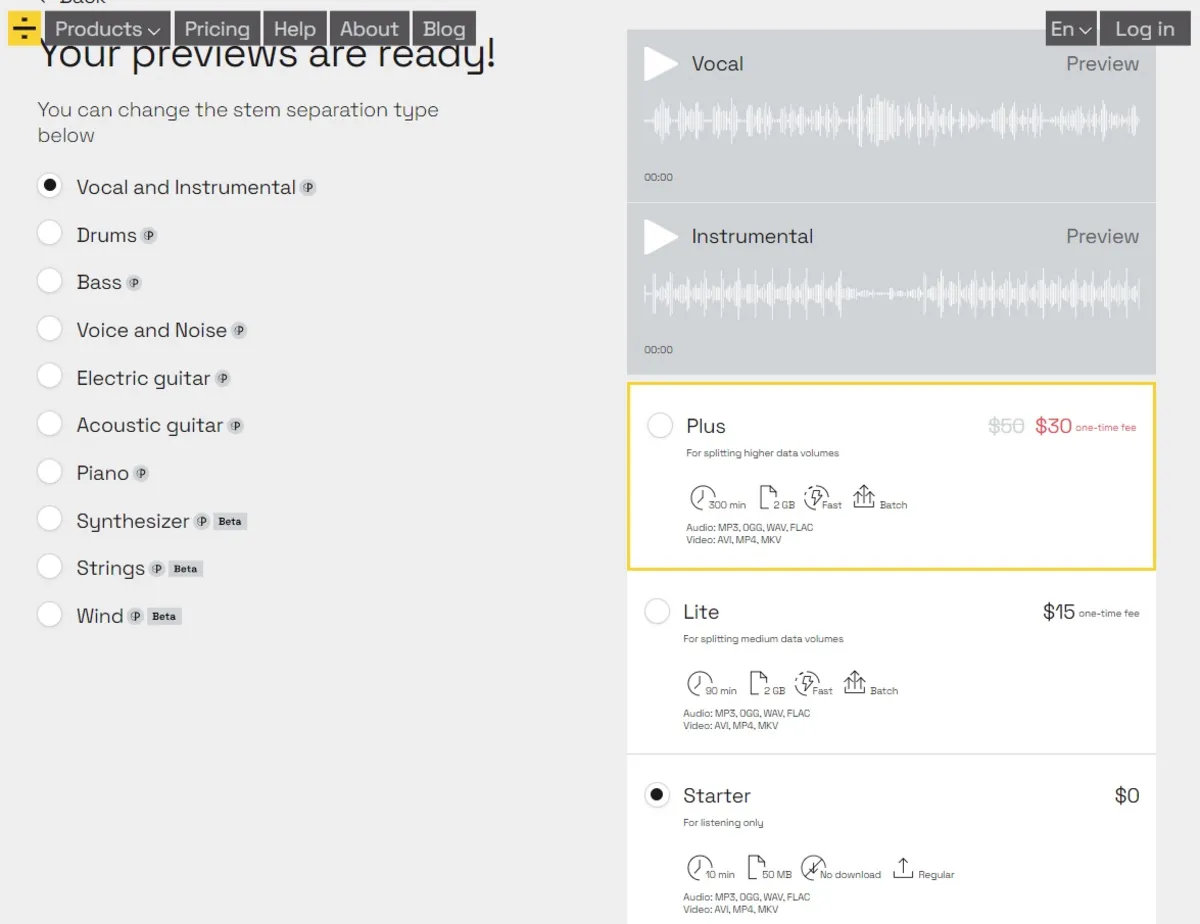Click the $30 one-time fee price
The width and height of the screenshot is (1200, 924).
1085,426
